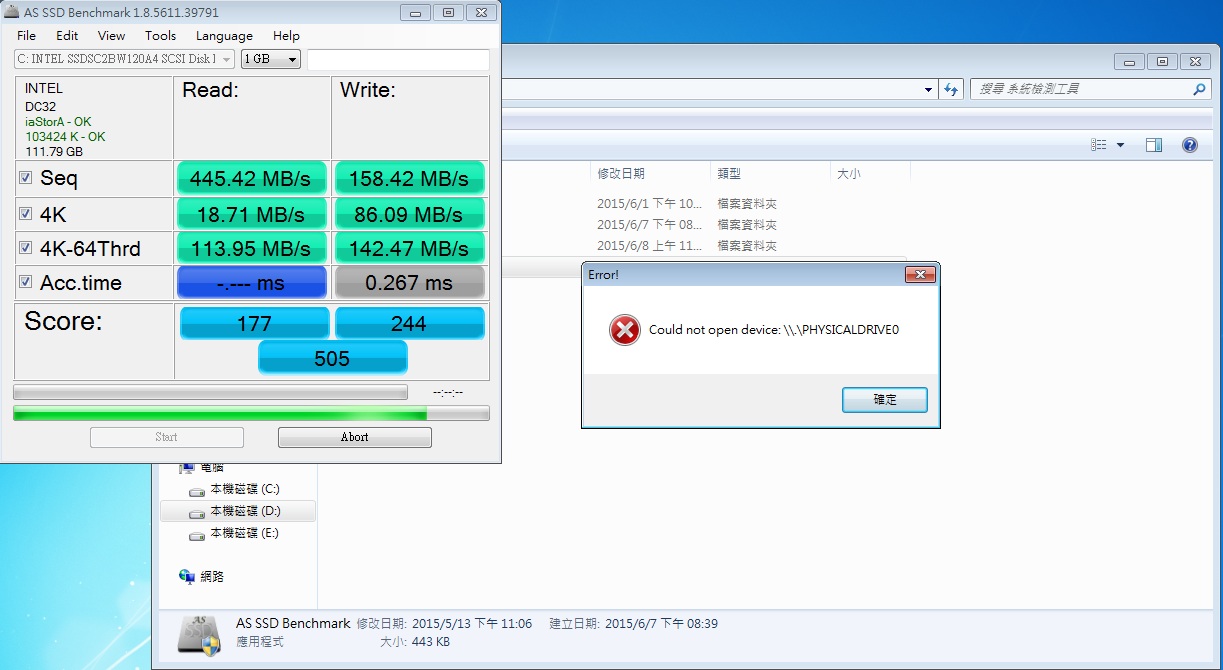Select 電腦 in Explorer's navigation pane
This screenshot has width=1223, height=670.
click(212, 467)
